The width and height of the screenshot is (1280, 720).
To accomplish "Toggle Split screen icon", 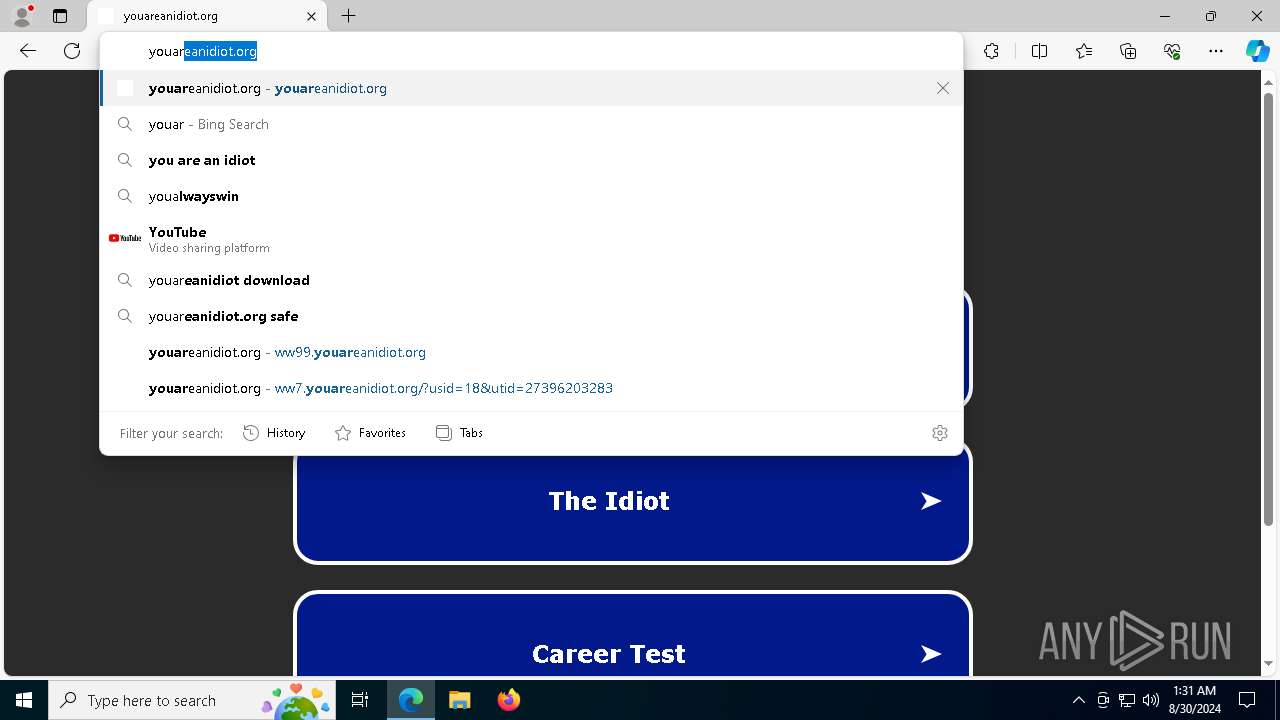I will pos(1039,51).
